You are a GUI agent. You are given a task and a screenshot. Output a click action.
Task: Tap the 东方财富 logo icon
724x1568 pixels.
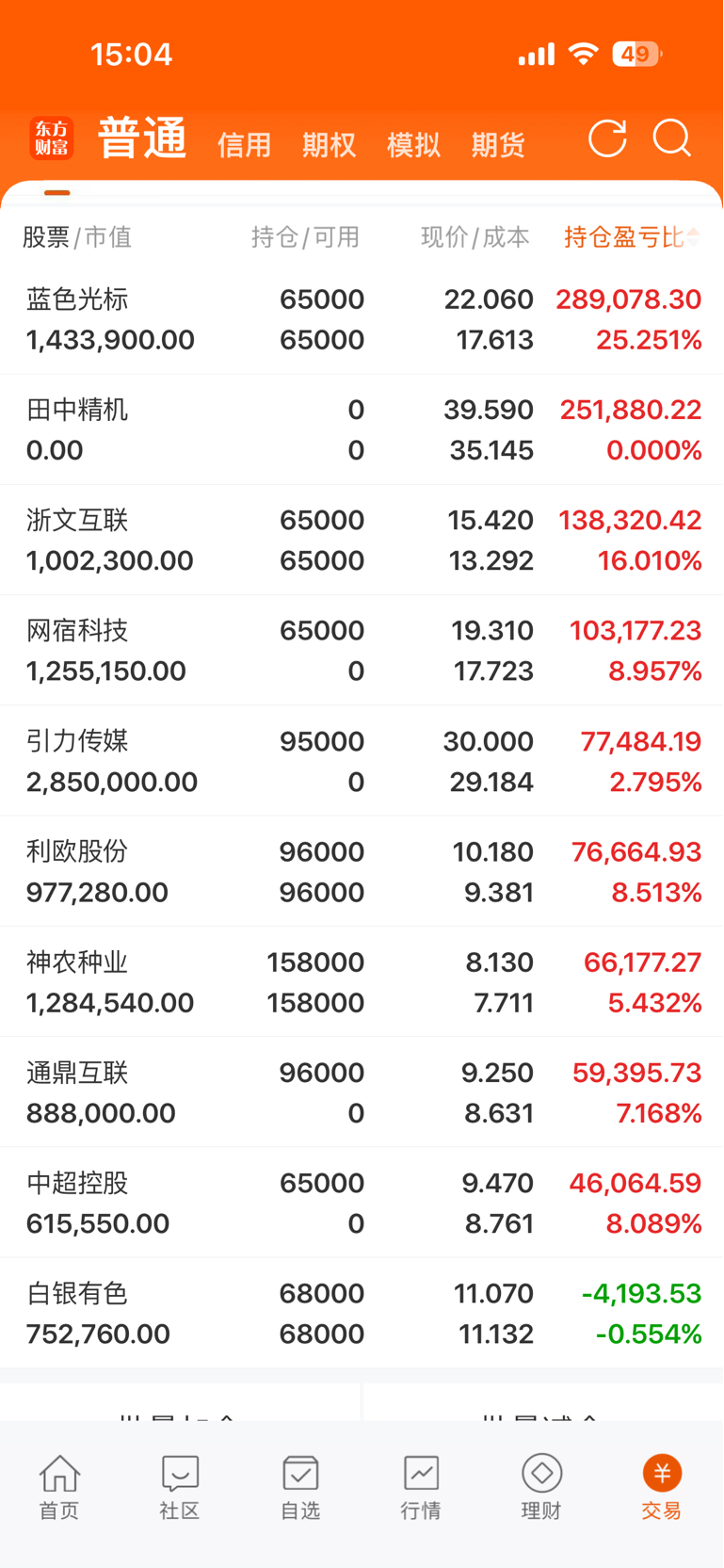pos(52,138)
